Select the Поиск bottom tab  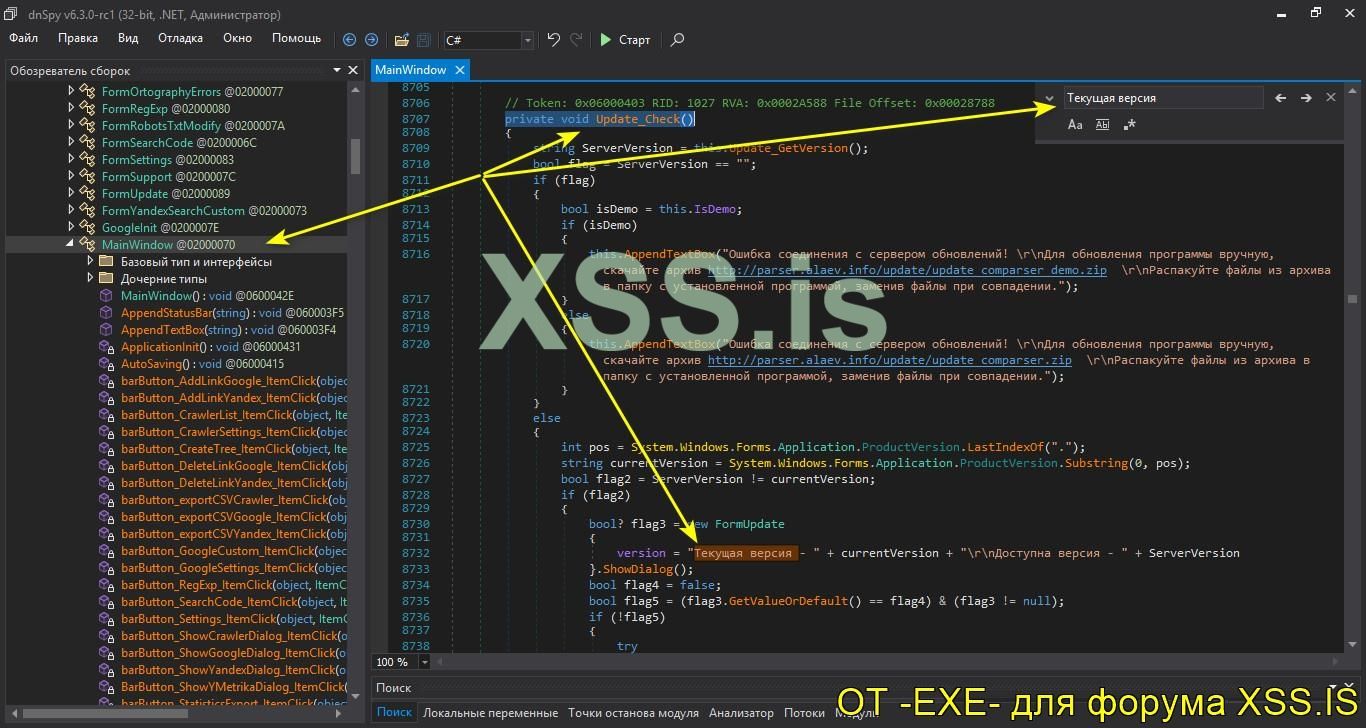[394, 713]
